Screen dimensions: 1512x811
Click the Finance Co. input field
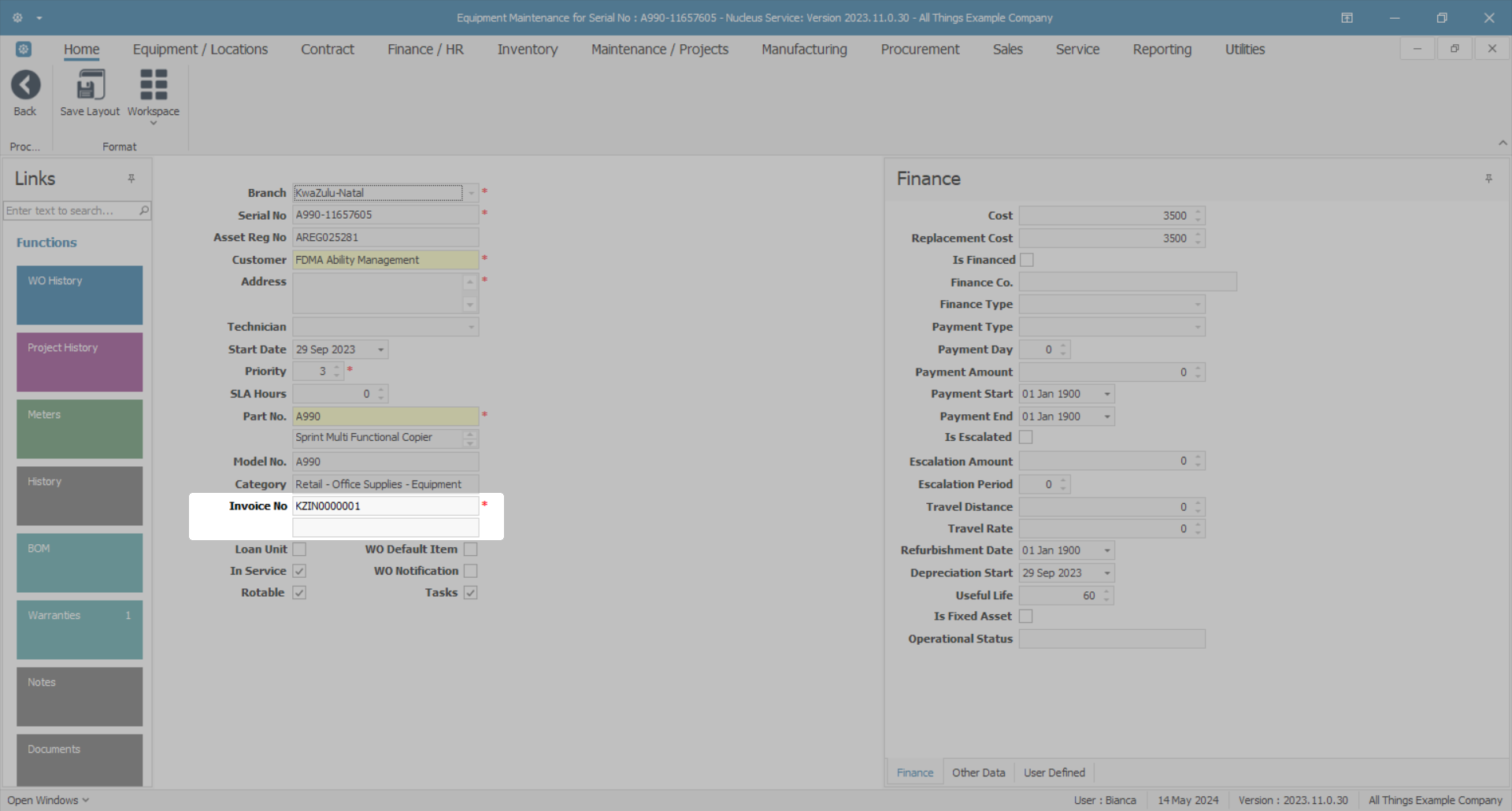1128,282
